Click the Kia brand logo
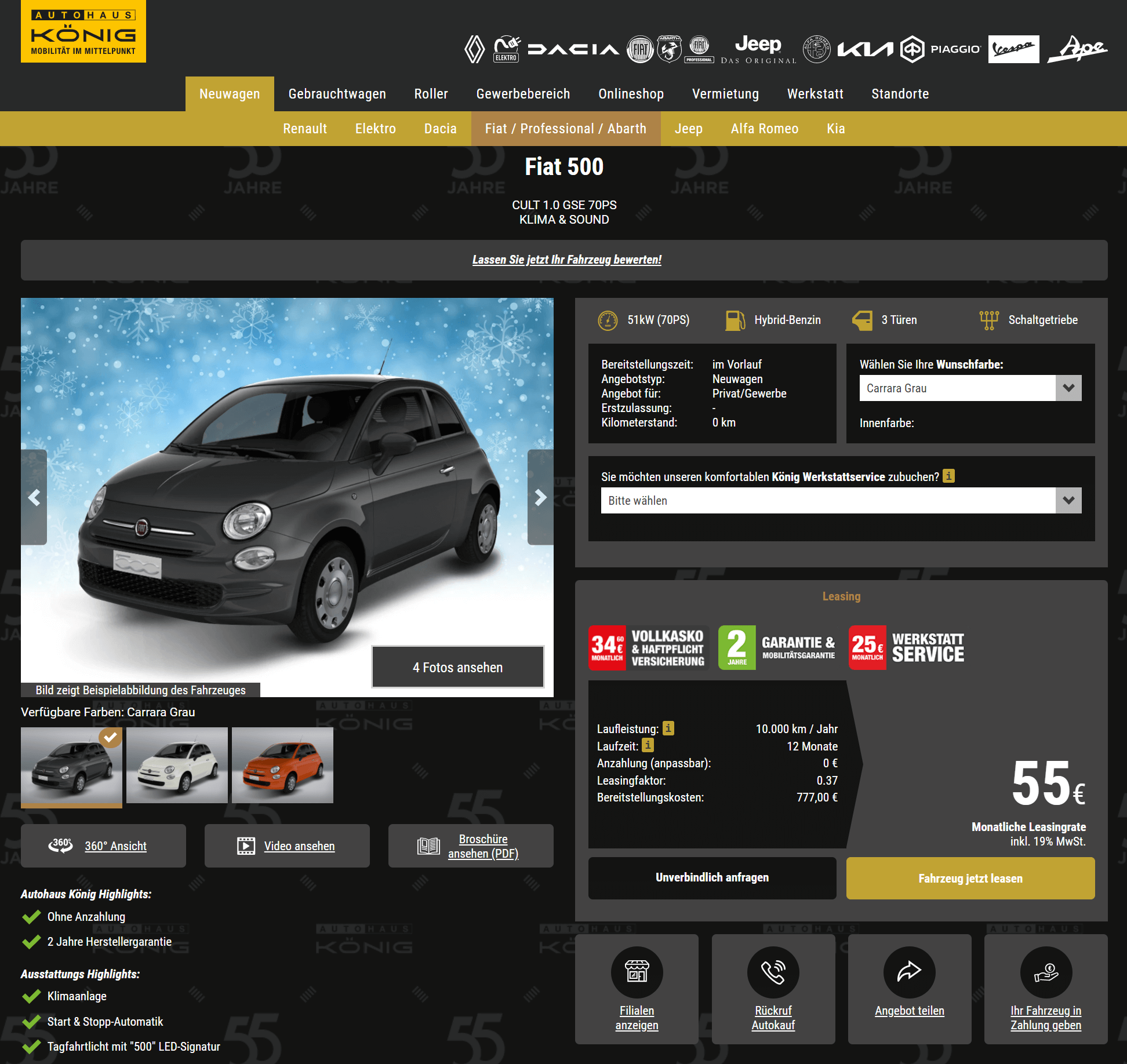This screenshot has width=1127, height=1064. coord(865,49)
